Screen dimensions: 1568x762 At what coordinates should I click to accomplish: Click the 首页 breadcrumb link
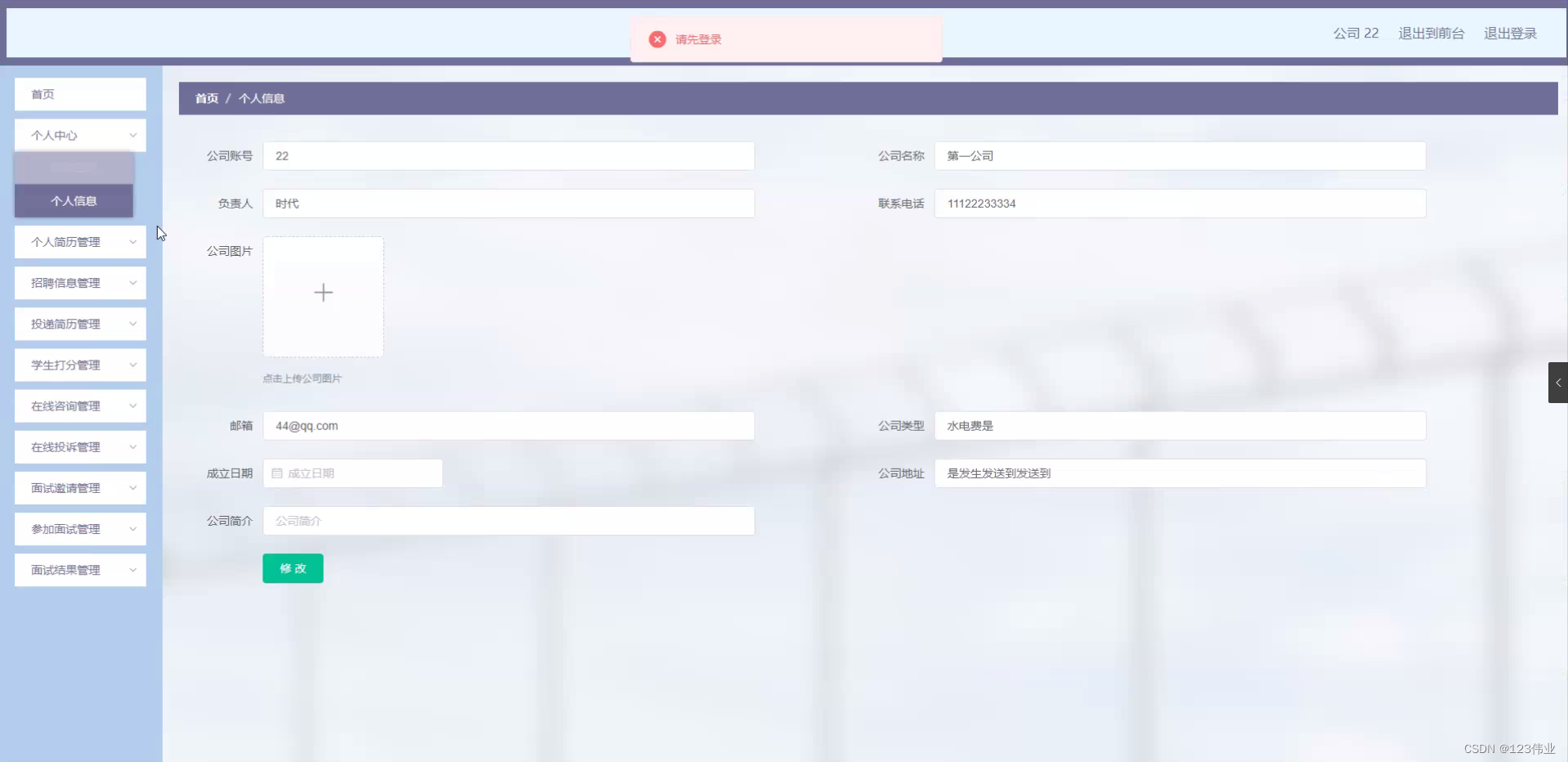(206, 98)
